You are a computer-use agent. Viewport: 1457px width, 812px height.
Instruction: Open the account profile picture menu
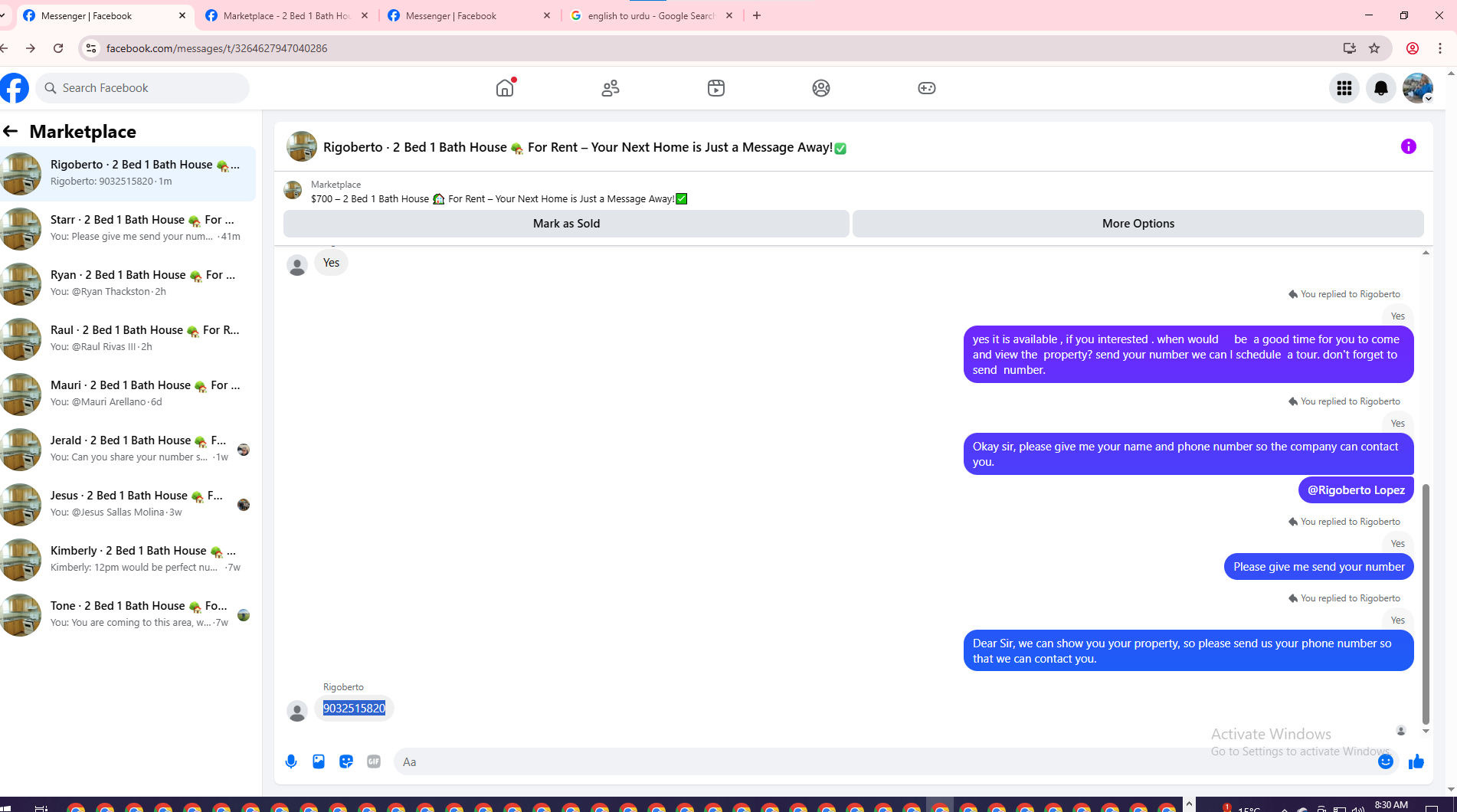point(1418,88)
